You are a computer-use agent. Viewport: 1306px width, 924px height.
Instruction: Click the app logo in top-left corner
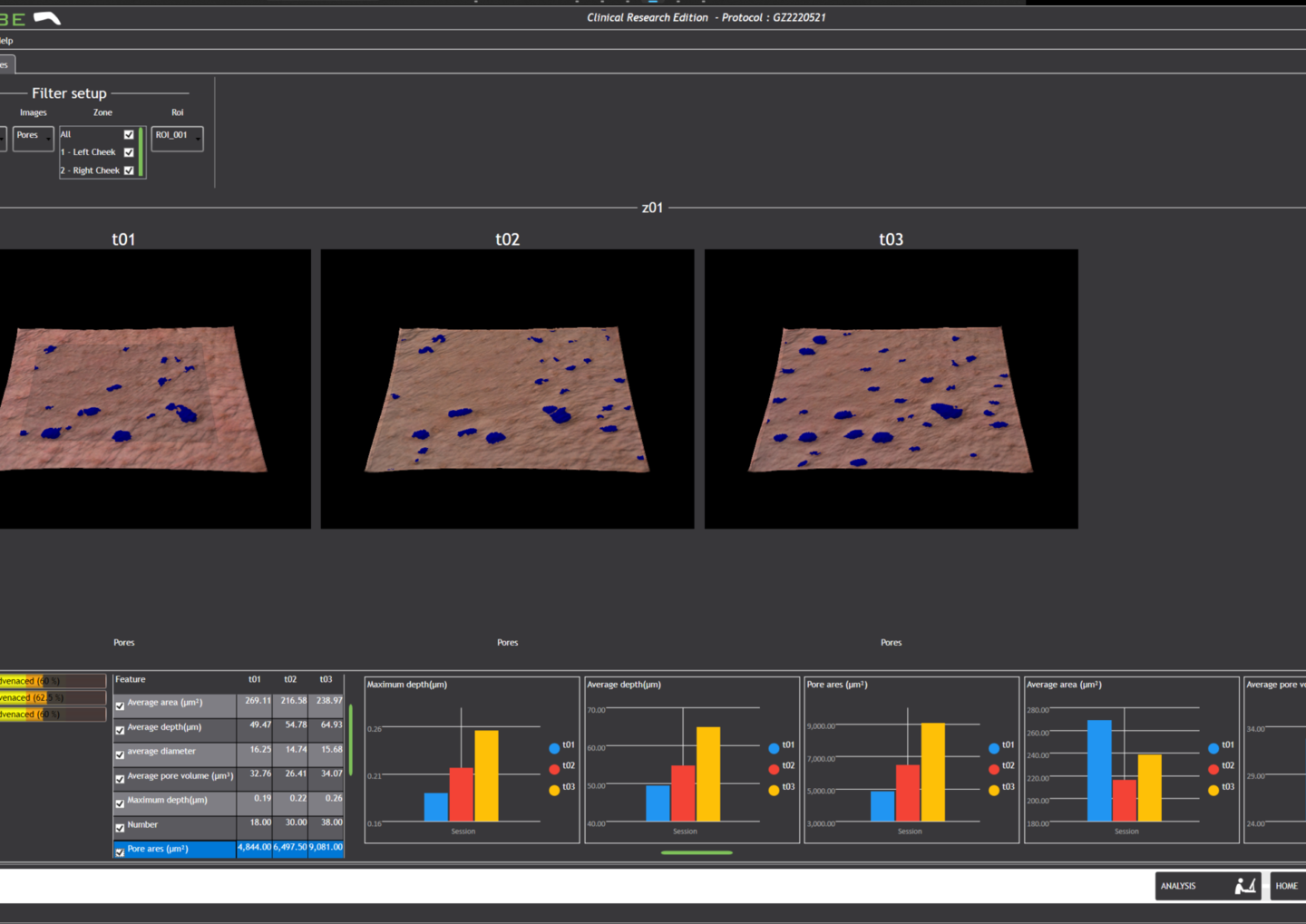(30, 18)
